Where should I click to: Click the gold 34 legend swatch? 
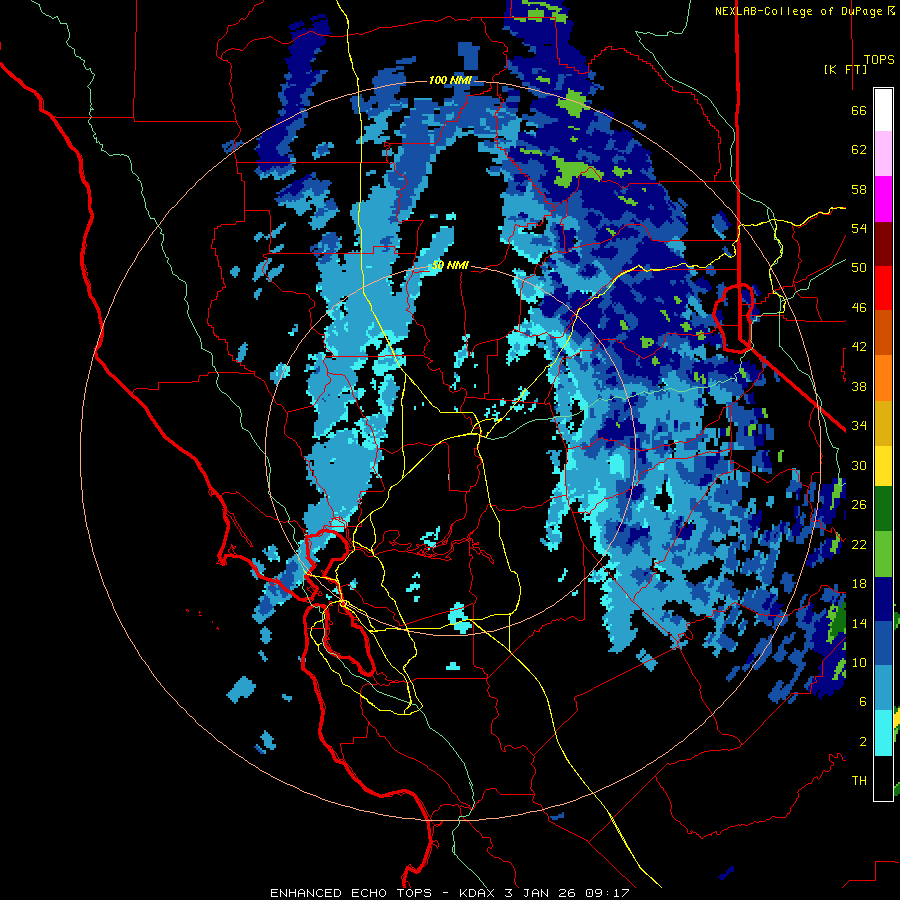coord(883,423)
